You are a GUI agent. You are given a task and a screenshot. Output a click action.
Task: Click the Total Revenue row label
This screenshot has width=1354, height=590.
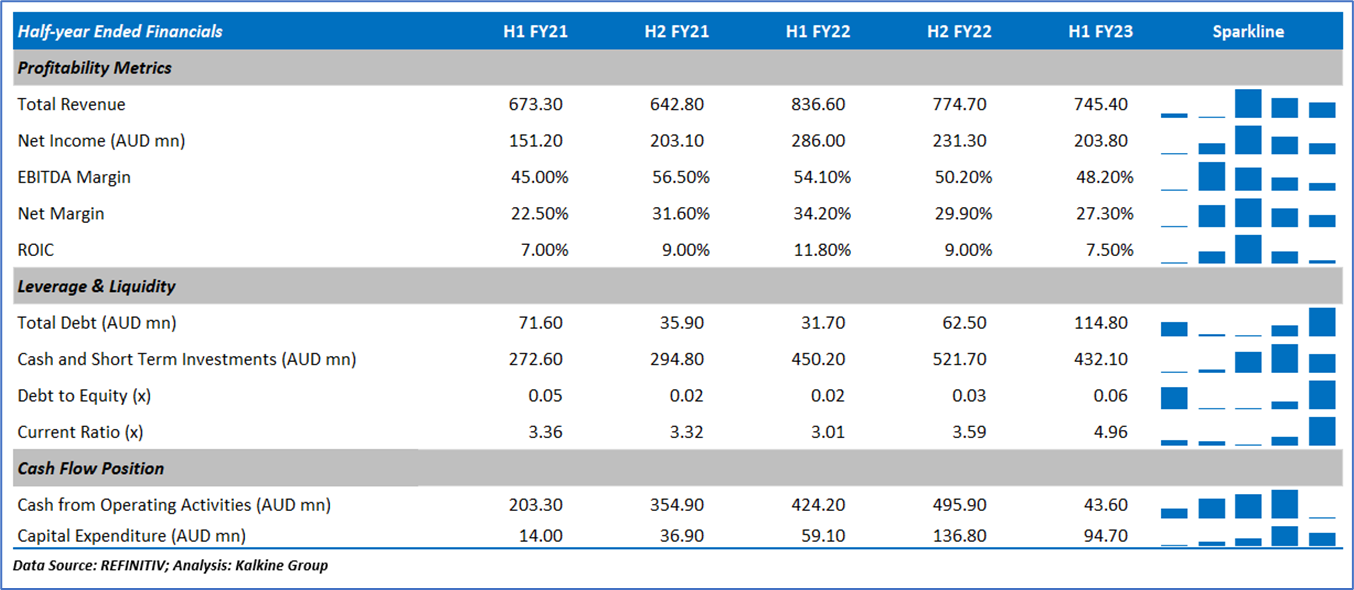click(x=71, y=105)
